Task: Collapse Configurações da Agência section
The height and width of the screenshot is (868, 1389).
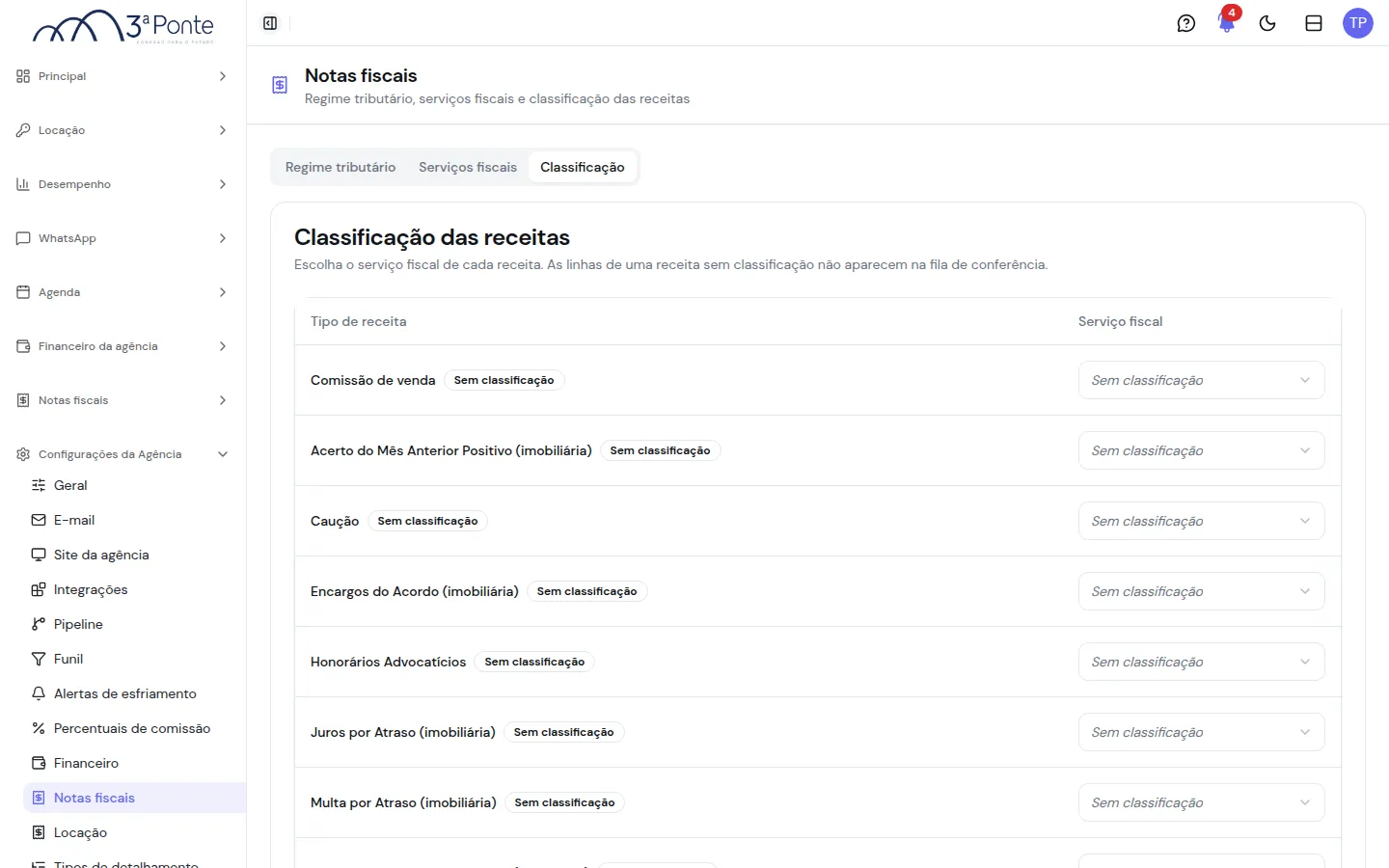Action: [123, 454]
